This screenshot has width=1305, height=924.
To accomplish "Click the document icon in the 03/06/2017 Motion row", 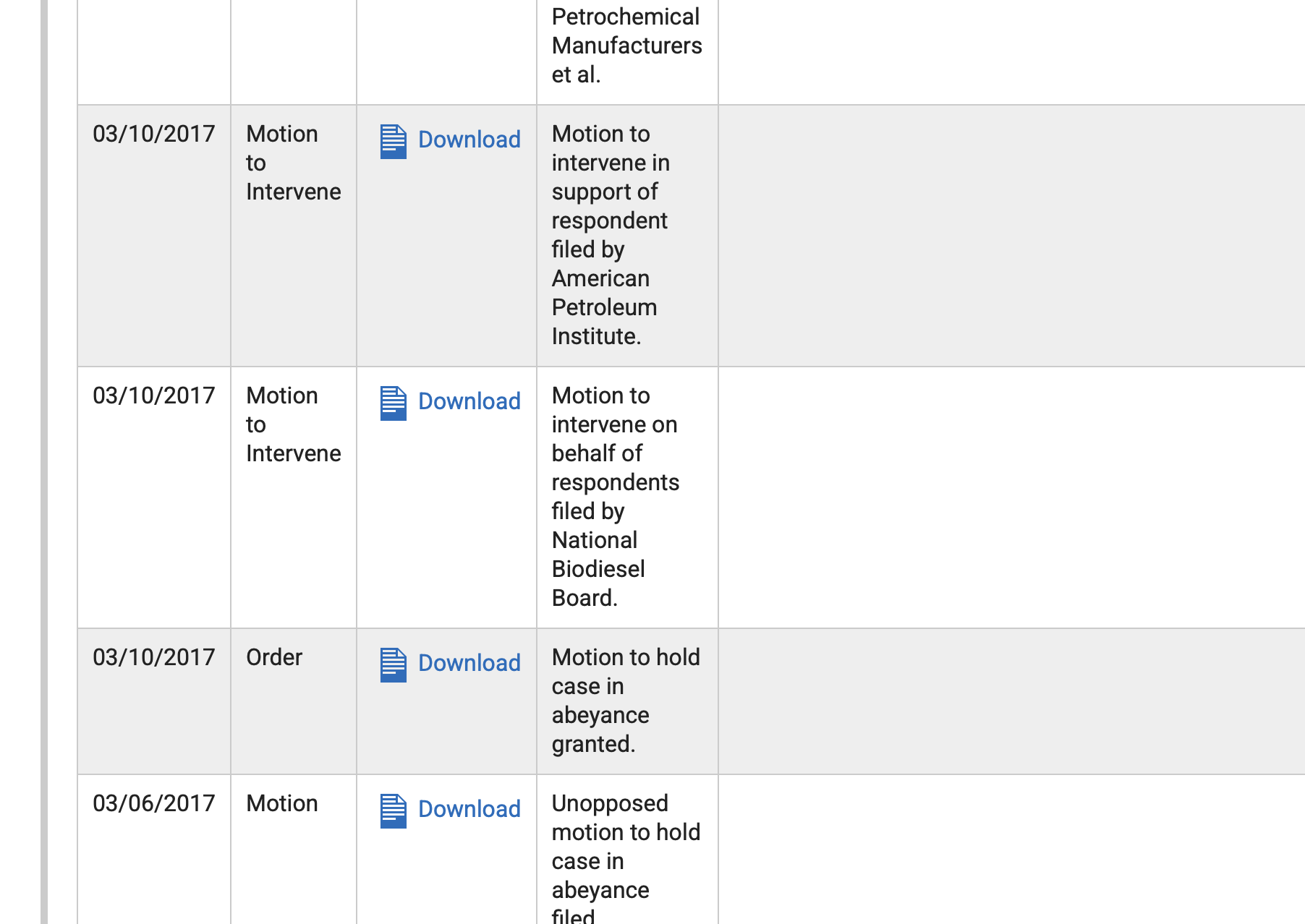I will pos(393,810).
